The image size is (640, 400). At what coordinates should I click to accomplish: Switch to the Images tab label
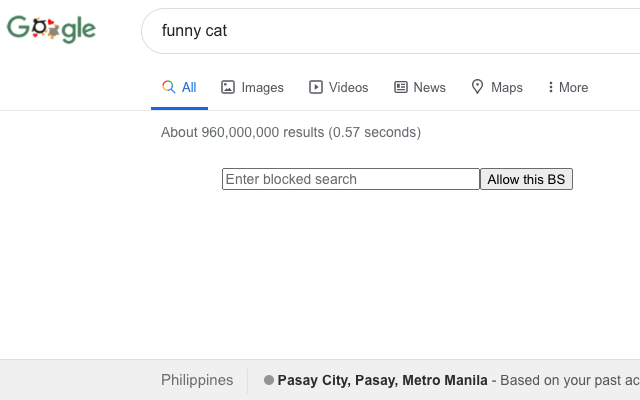(262, 87)
